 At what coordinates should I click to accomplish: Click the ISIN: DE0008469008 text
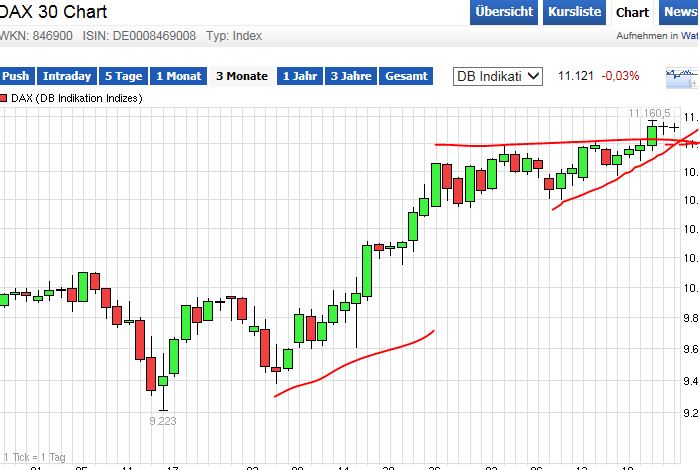point(139,36)
